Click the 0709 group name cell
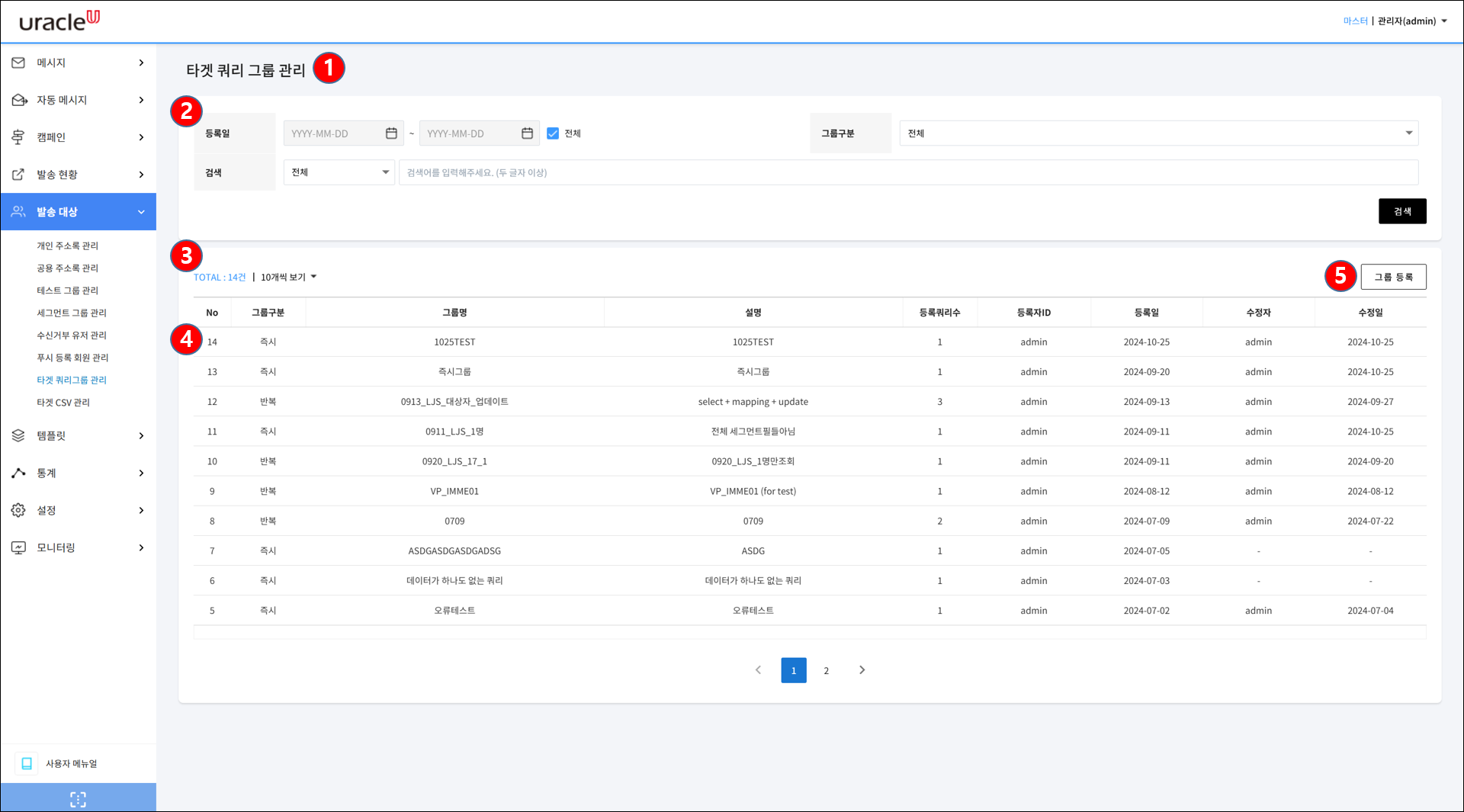Viewport: 1464px width, 812px height. pos(454,521)
